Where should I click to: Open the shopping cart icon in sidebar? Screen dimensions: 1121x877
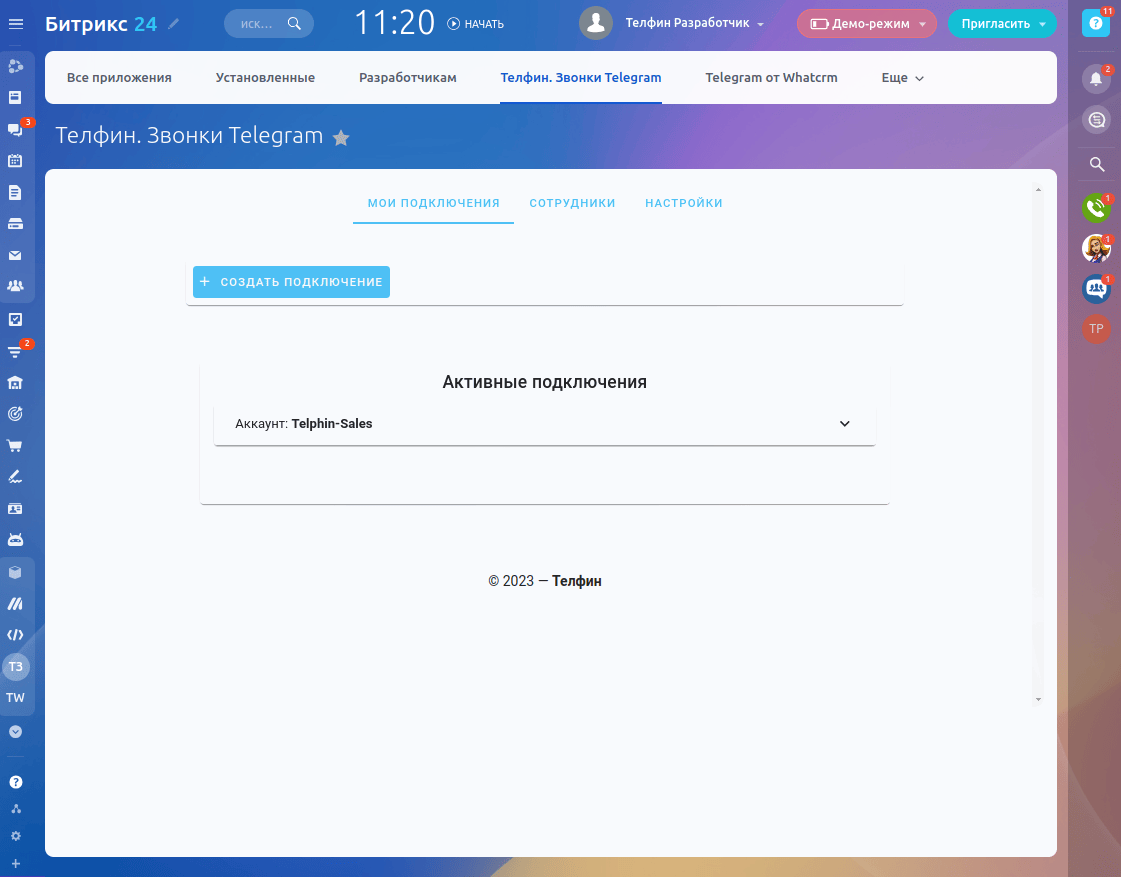tap(15, 446)
